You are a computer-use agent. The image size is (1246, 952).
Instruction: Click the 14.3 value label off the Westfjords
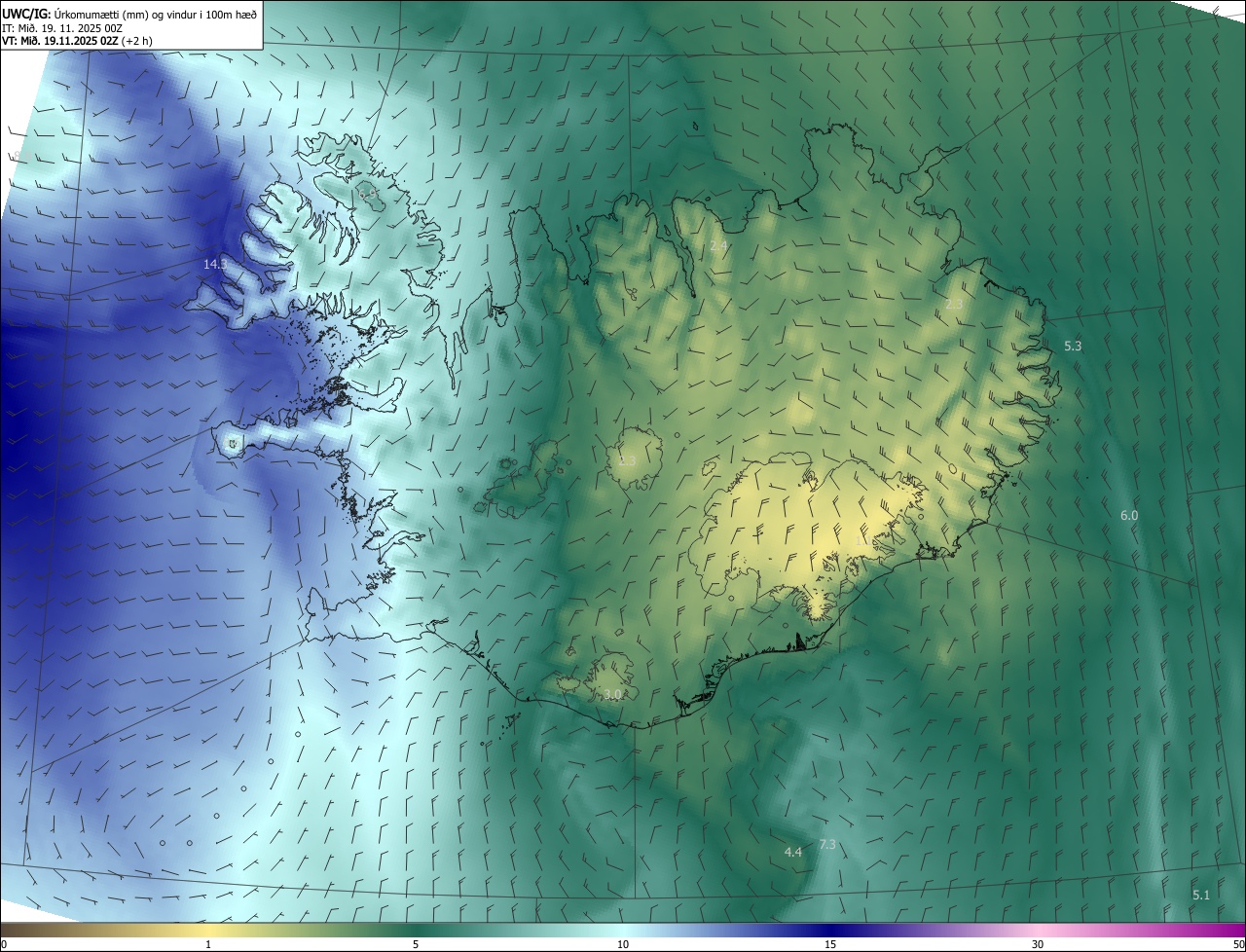[215, 264]
